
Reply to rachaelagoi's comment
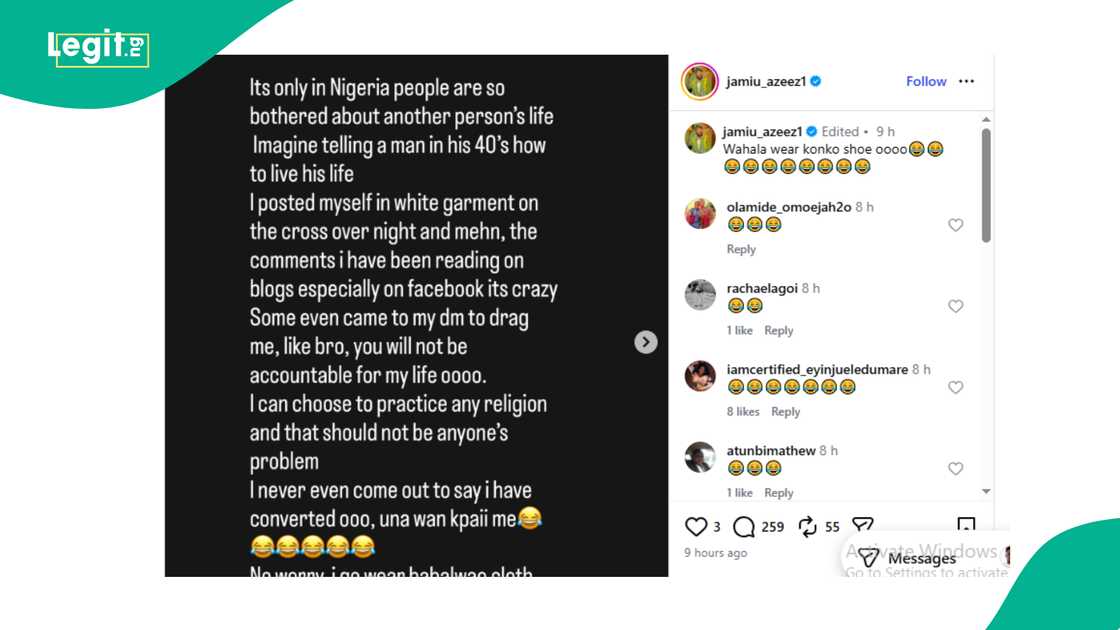pos(779,330)
